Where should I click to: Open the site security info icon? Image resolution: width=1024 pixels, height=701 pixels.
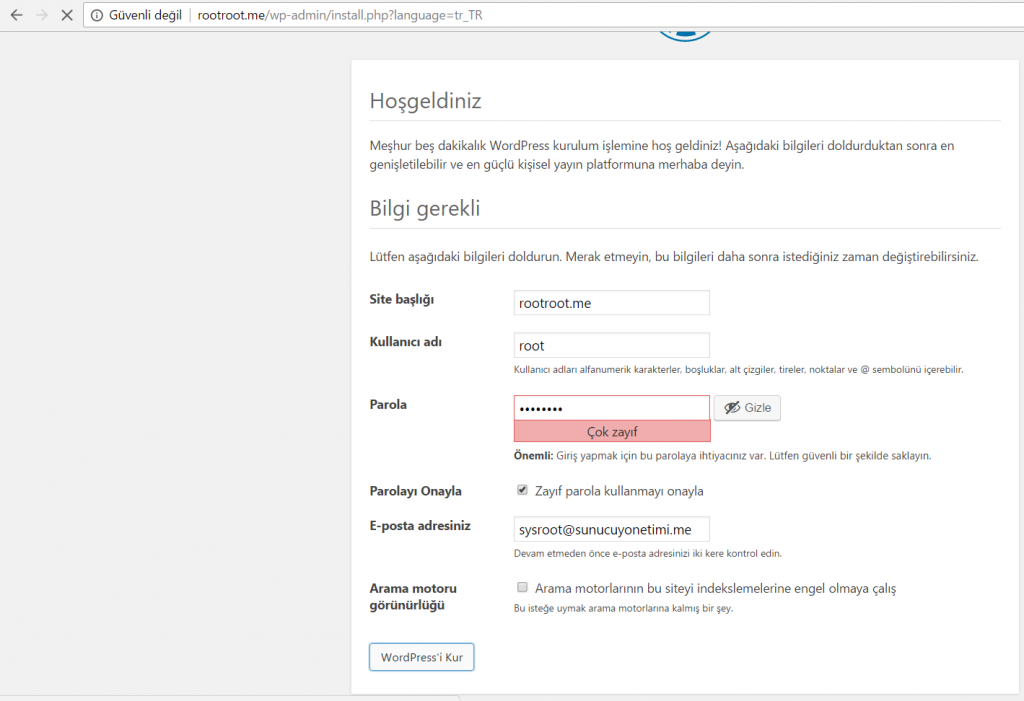[97, 15]
